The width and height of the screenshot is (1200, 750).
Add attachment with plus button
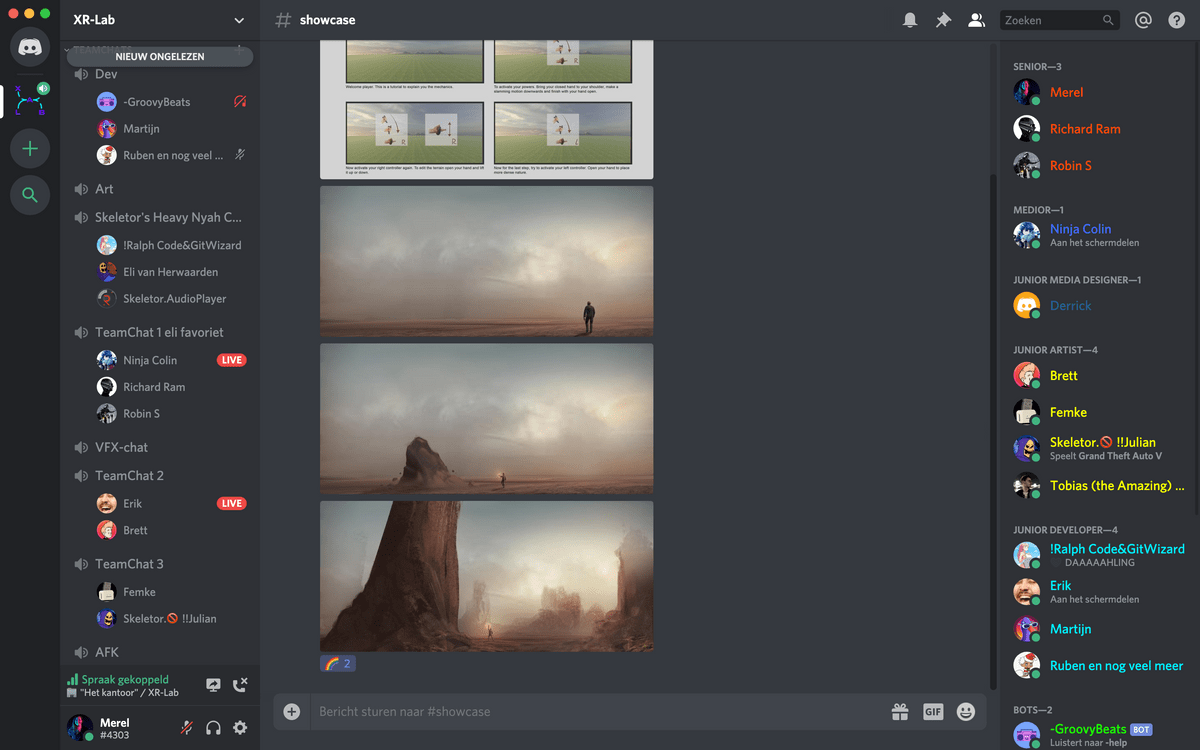tap(292, 712)
